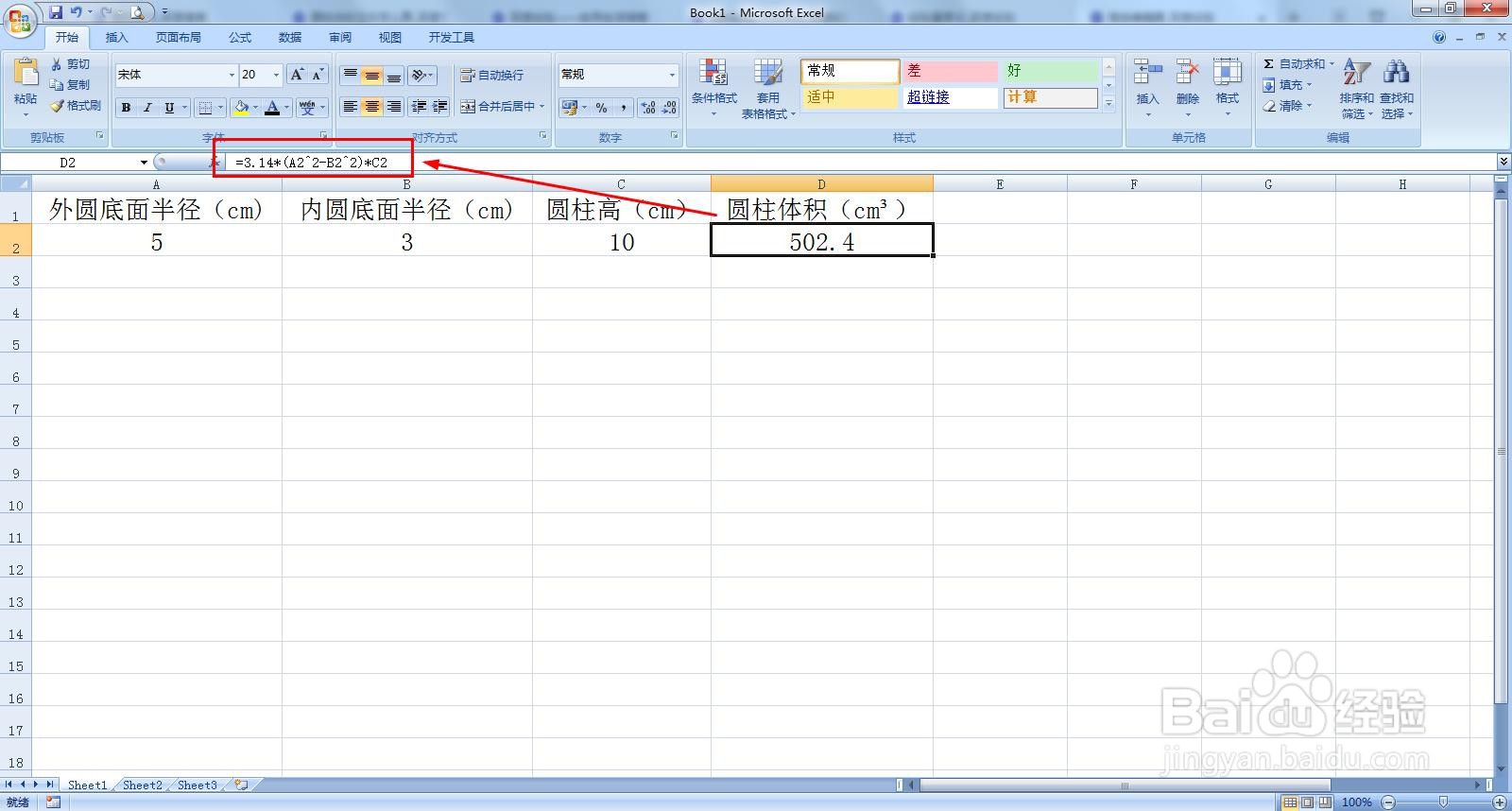Activate the Format Painter (格式刷)
The height and width of the screenshot is (811, 1512).
point(77,106)
